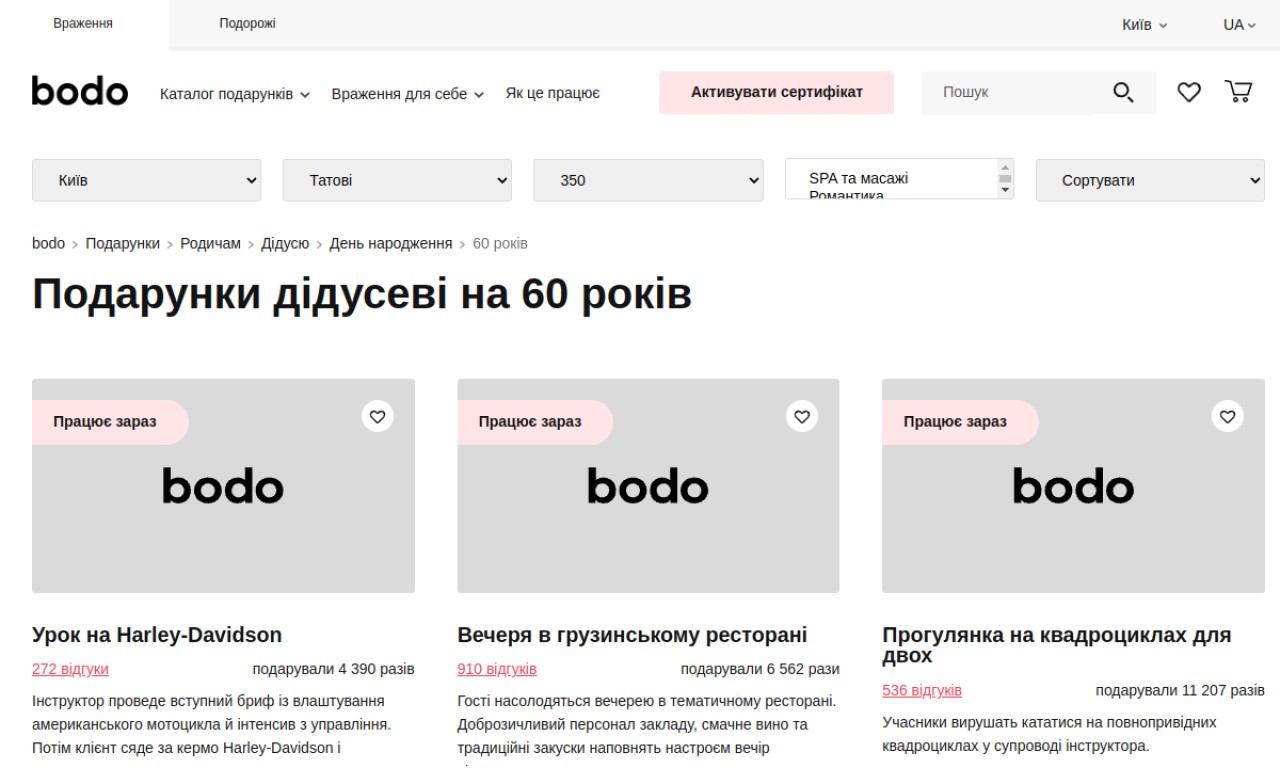Switch to the Враження tab

(x=83, y=24)
